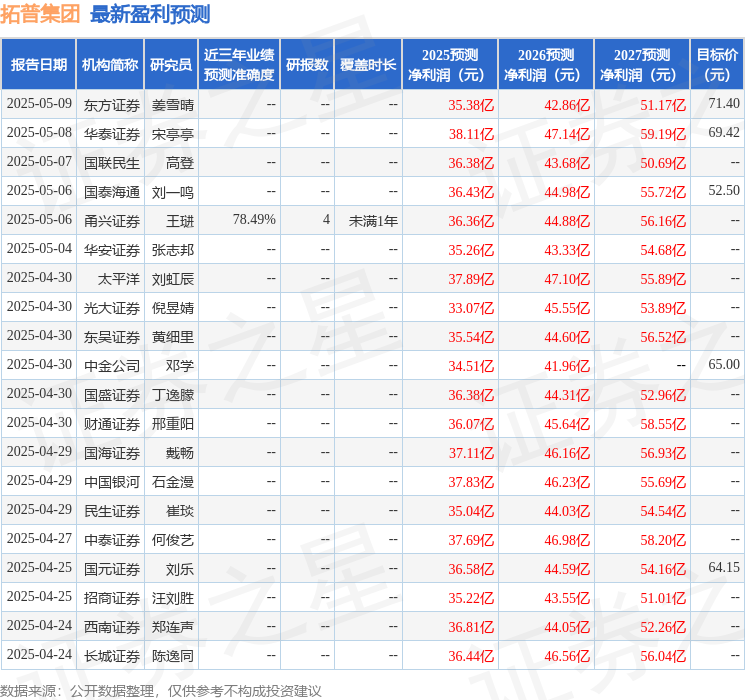
Task: Select the 研报数 column header
Action: pos(307,65)
